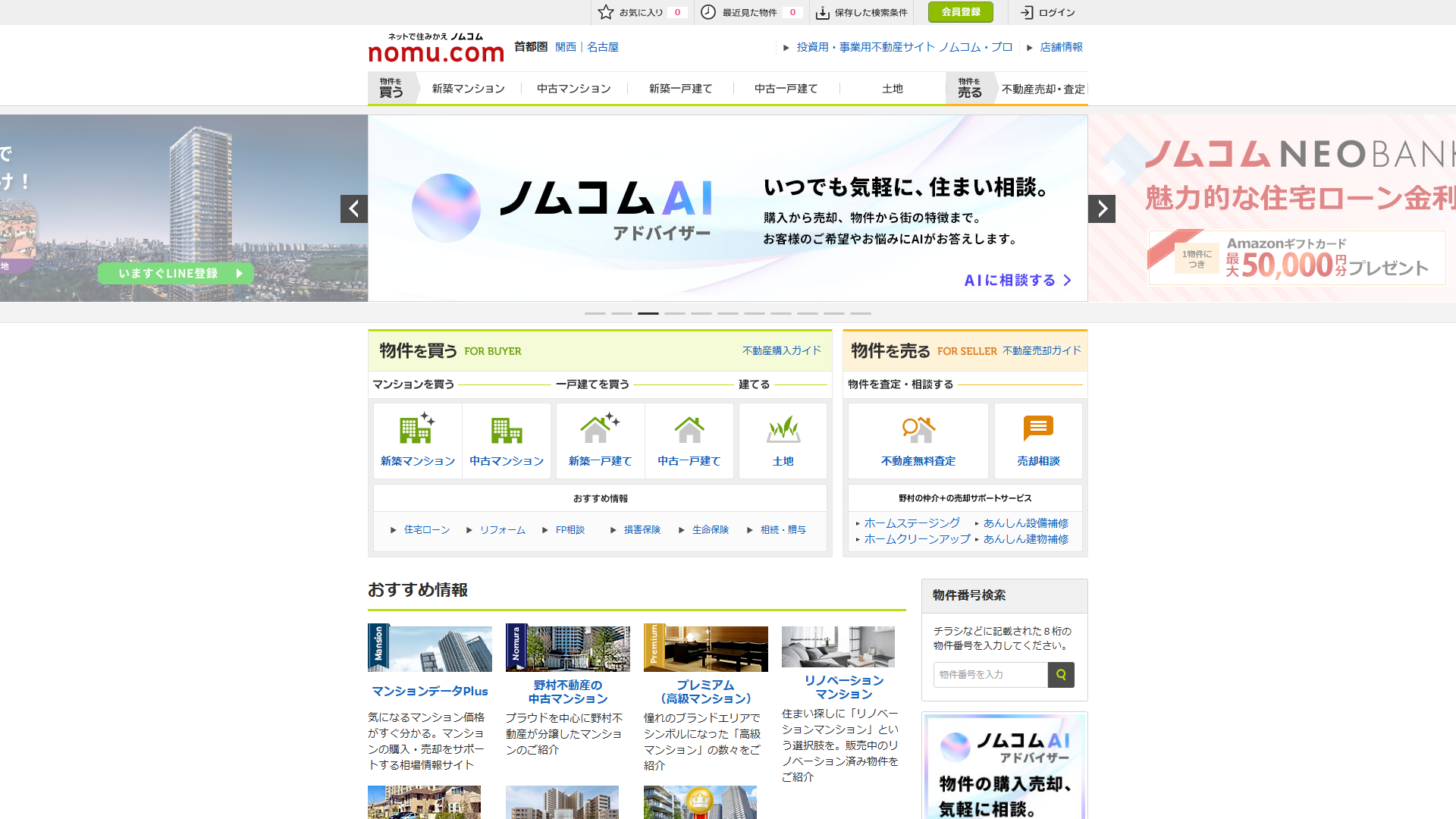
Task: Open 店舗情報 link
Action: tap(1062, 47)
